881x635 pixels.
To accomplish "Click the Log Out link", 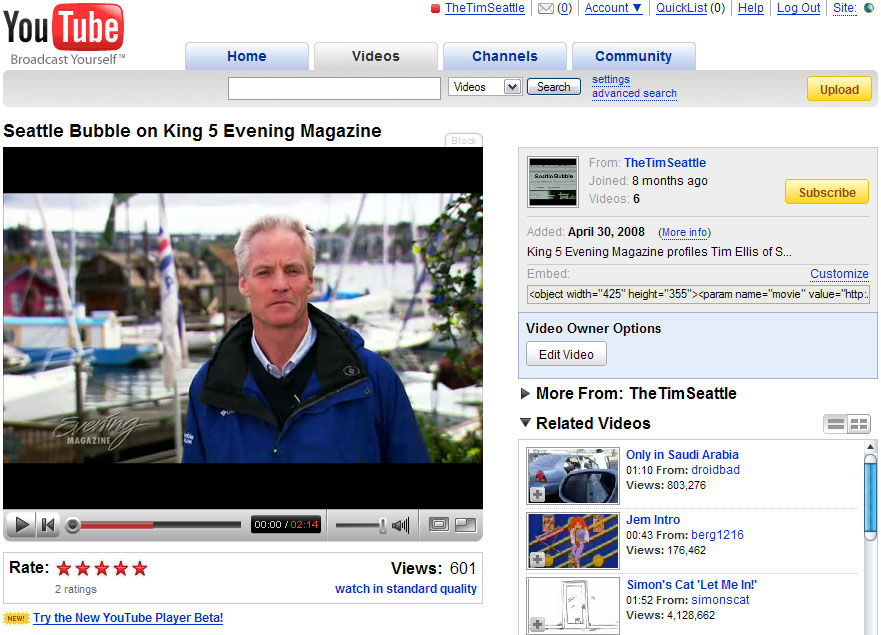I will coord(798,8).
